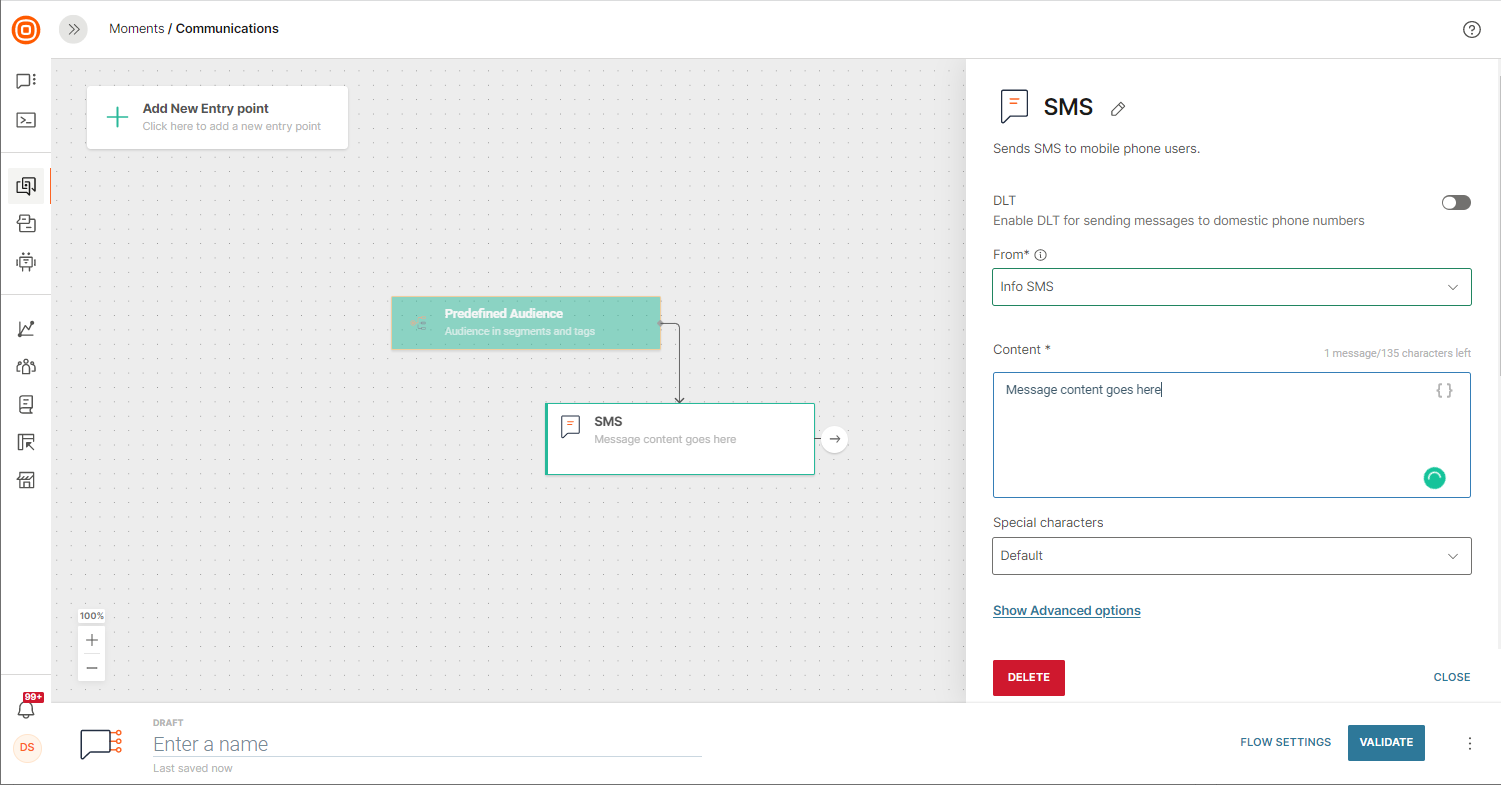
Task: Open the From sender dropdown
Action: tap(1231, 287)
